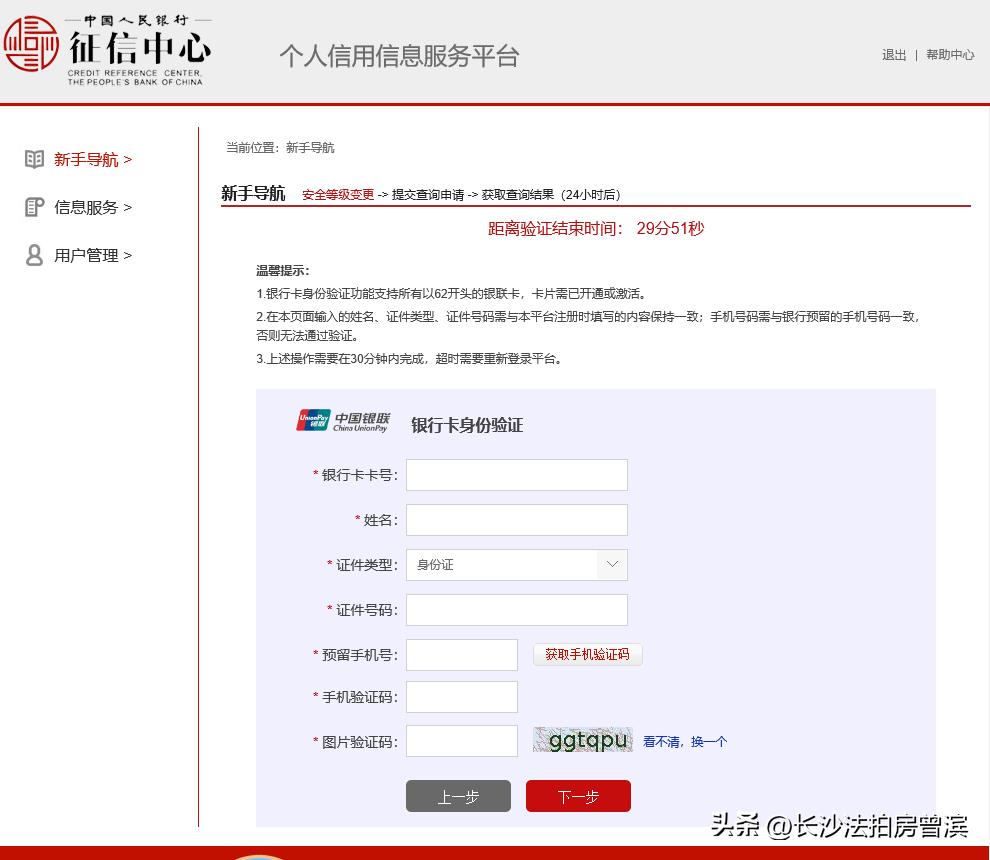
Task: Click the 银行卡卡号 input field
Action: [x=516, y=474]
